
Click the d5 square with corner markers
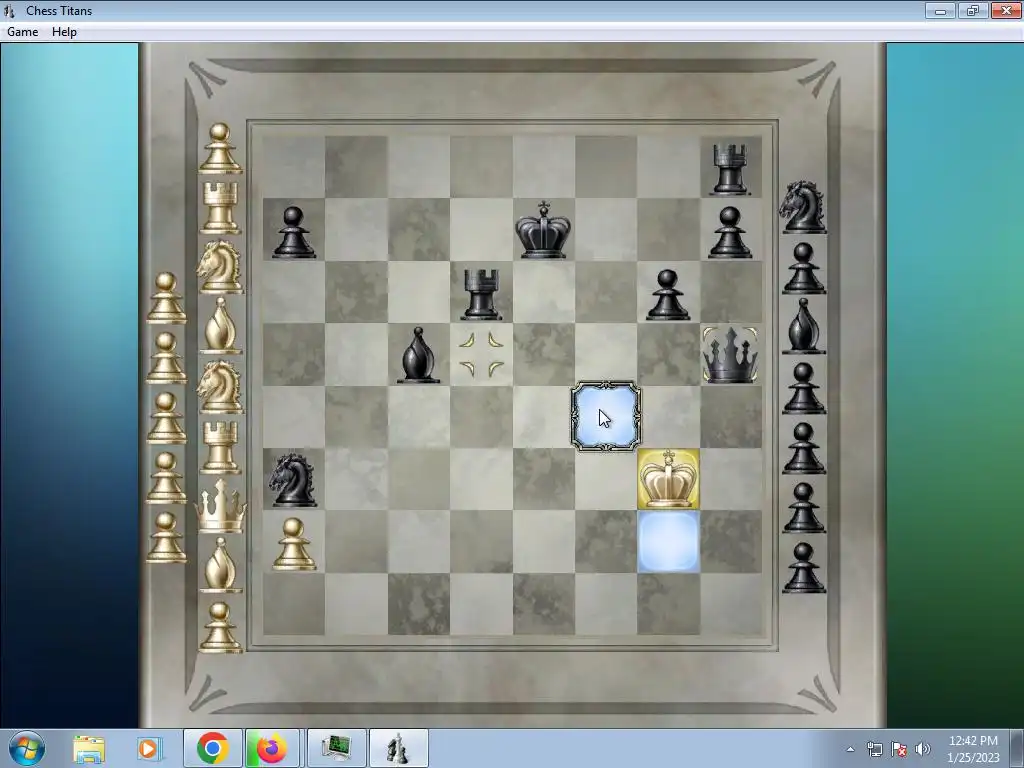tap(481, 355)
